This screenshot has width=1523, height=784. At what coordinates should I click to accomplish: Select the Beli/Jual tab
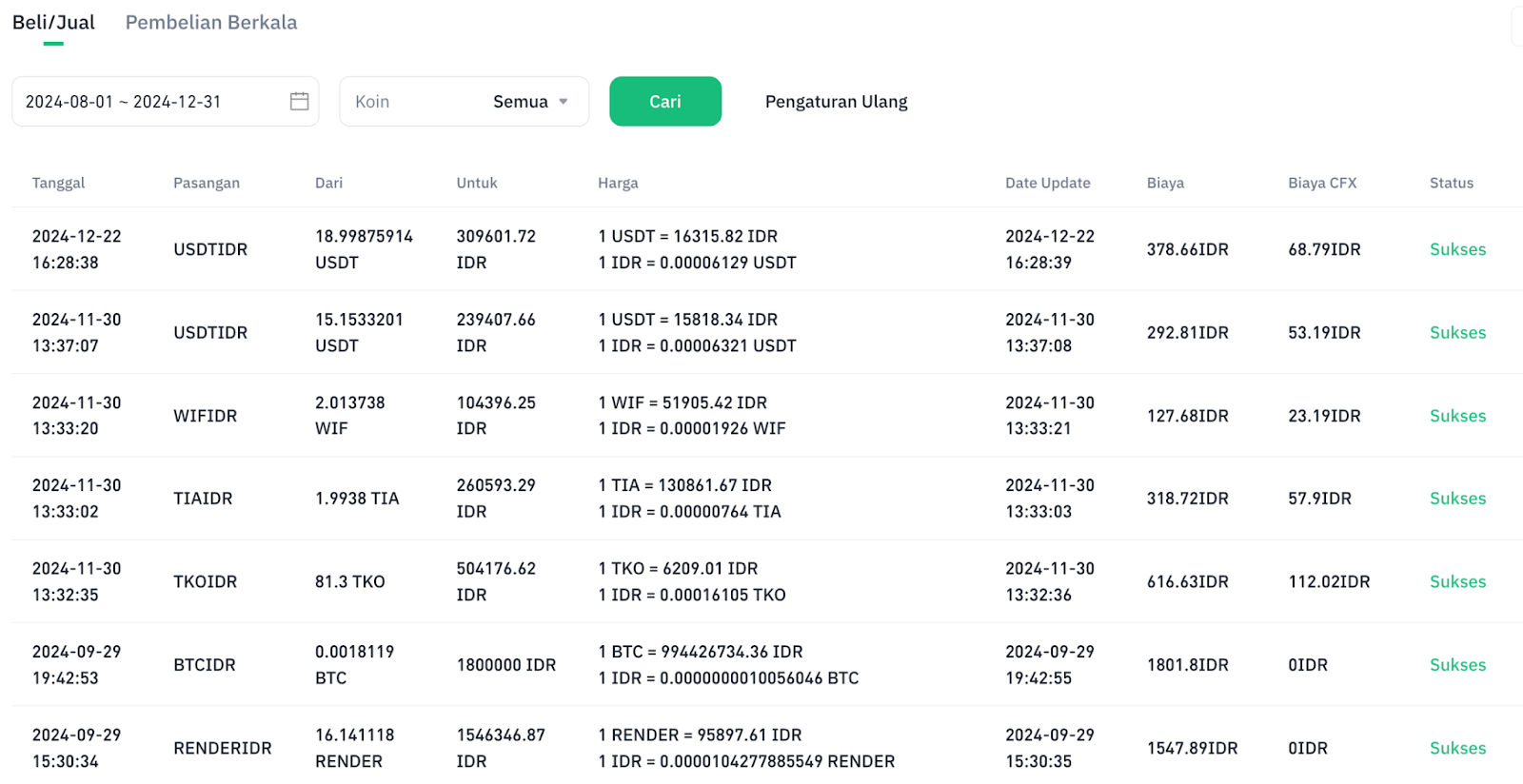pyautogui.click(x=53, y=22)
